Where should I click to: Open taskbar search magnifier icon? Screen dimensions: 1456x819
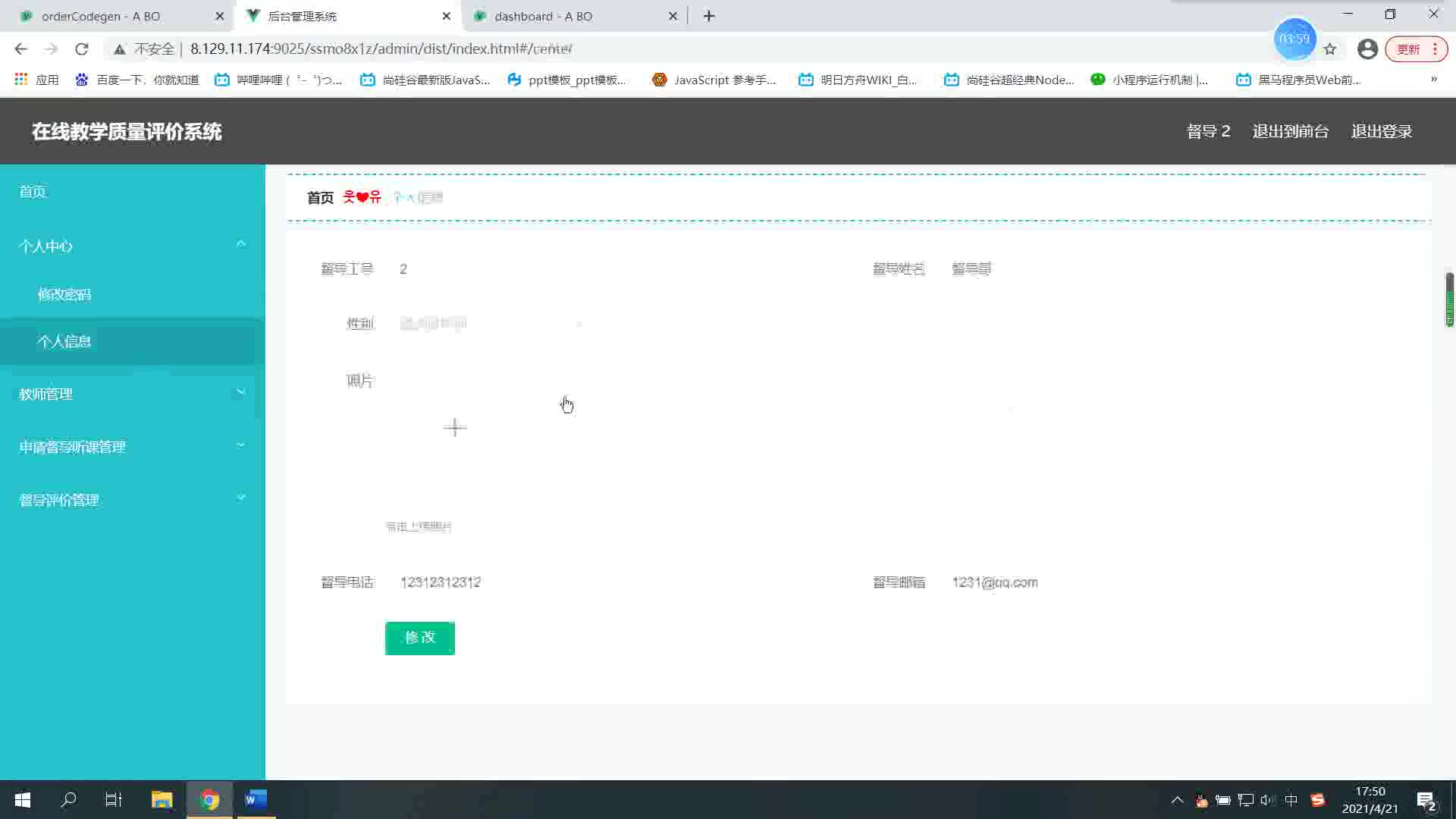point(69,799)
